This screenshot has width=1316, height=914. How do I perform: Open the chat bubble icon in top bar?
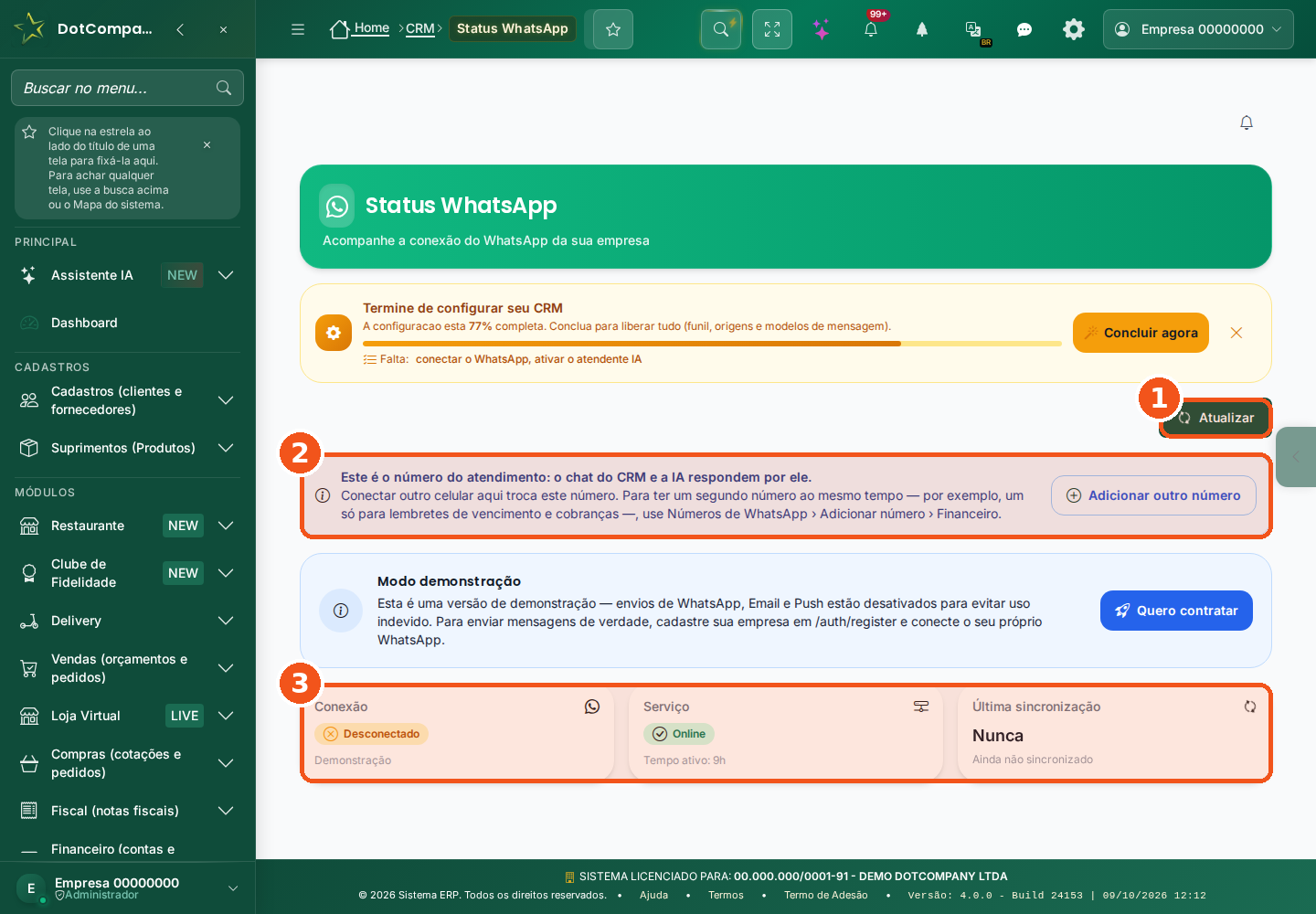click(1024, 29)
